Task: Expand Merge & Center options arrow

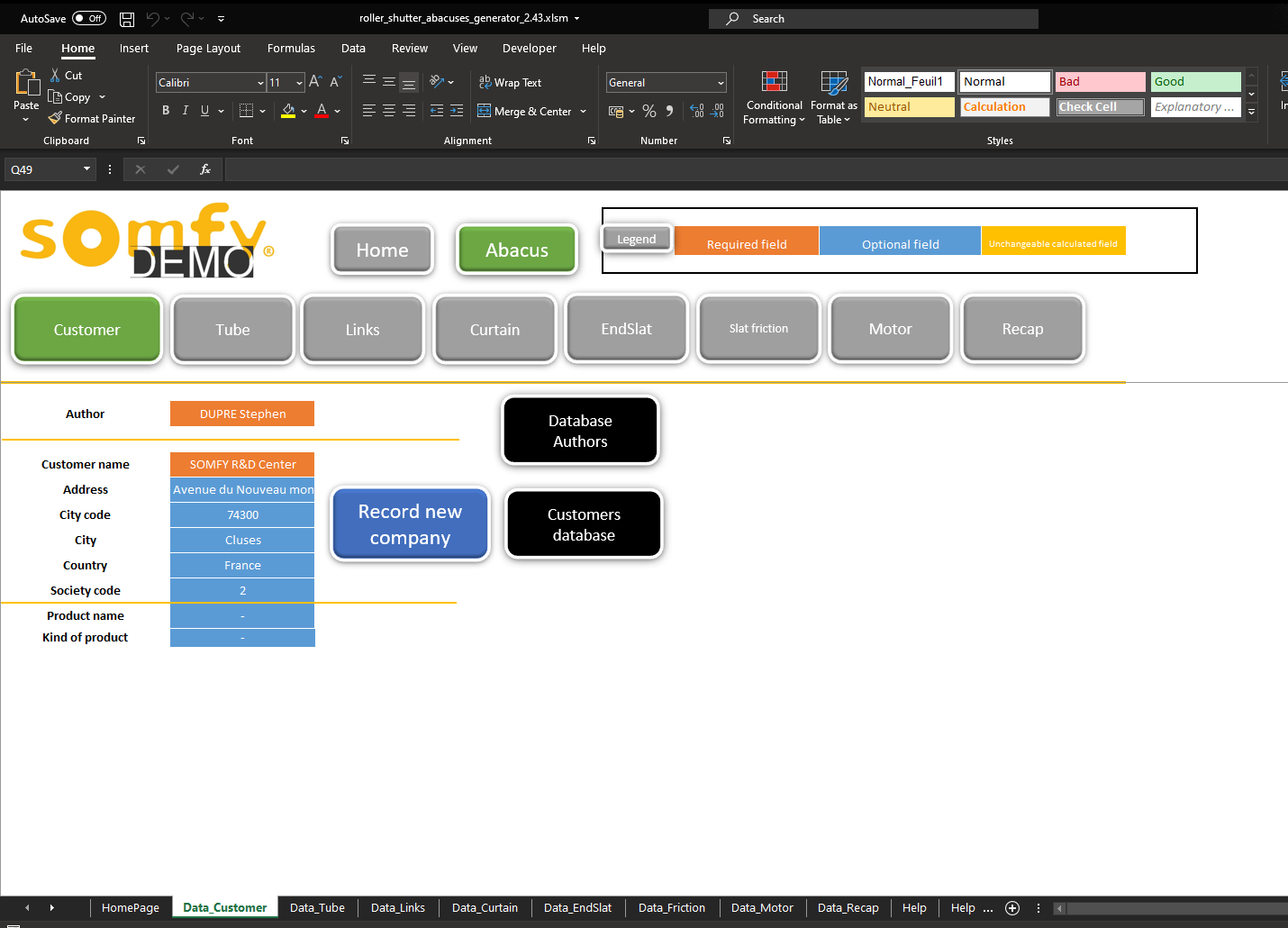Action: tap(584, 111)
